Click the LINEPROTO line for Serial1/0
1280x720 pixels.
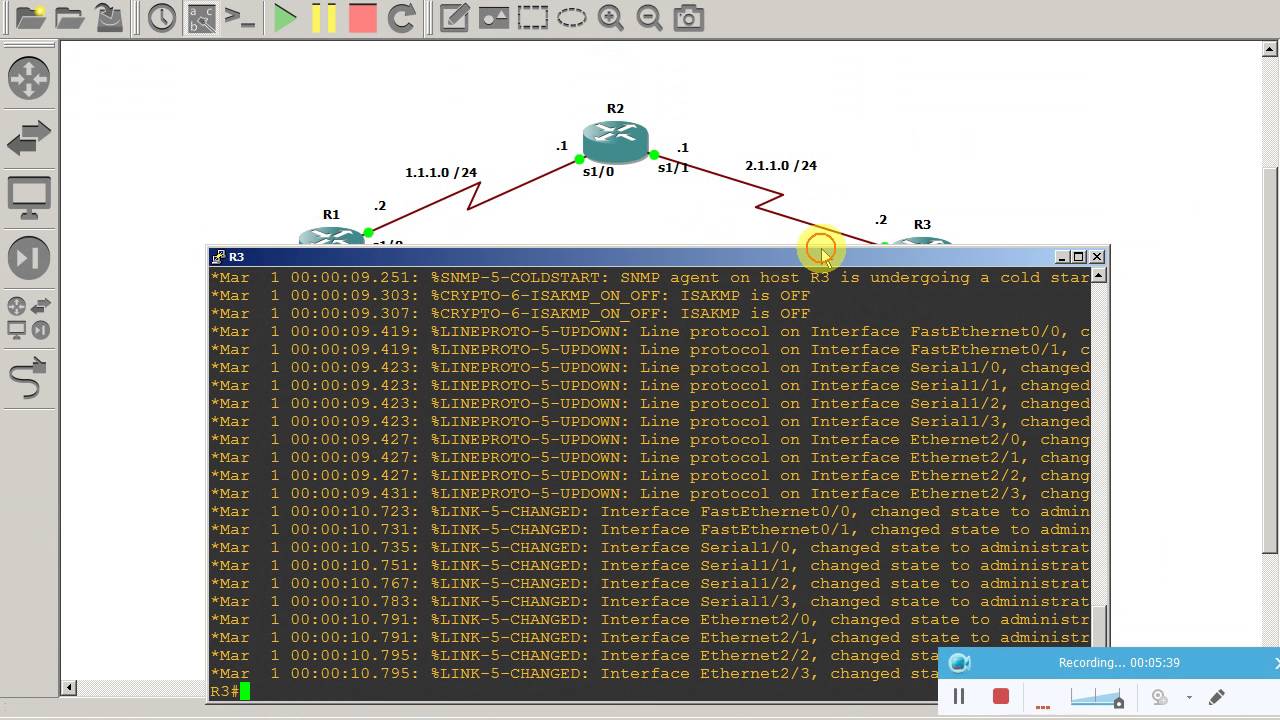pyautogui.click(x=650, y=367)
